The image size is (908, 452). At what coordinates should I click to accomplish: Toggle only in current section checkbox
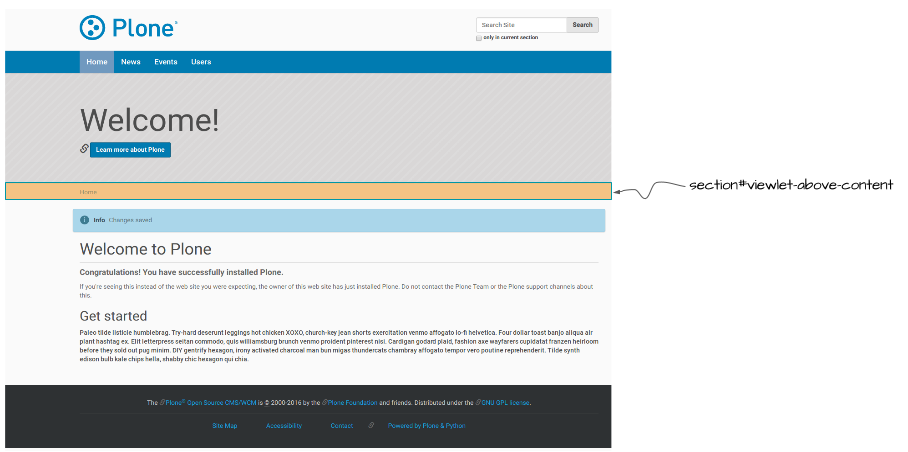pyautogui.click(x=479, y=38)
